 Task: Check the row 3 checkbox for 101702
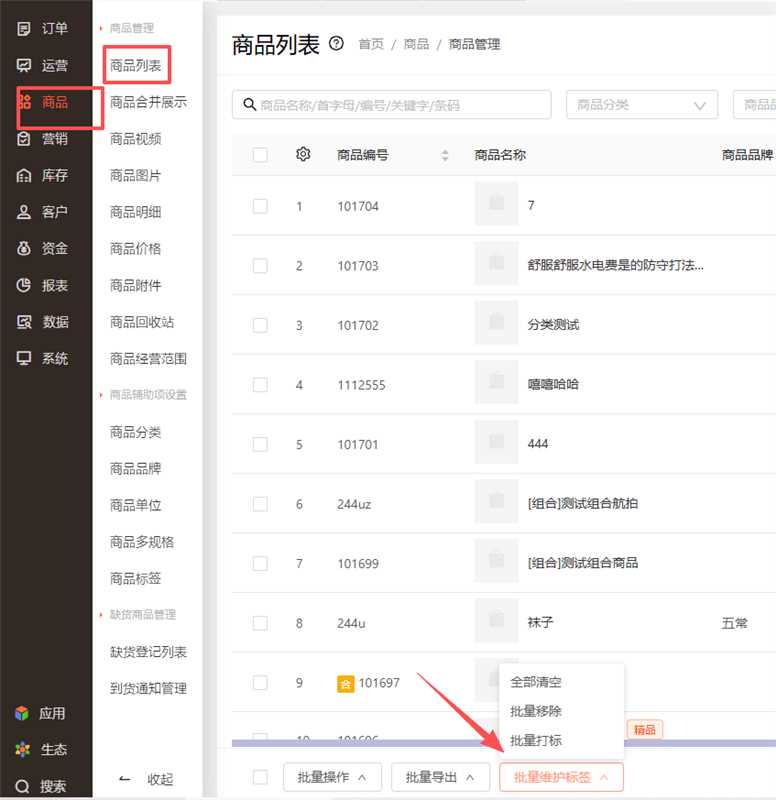(x=260, y=325)
